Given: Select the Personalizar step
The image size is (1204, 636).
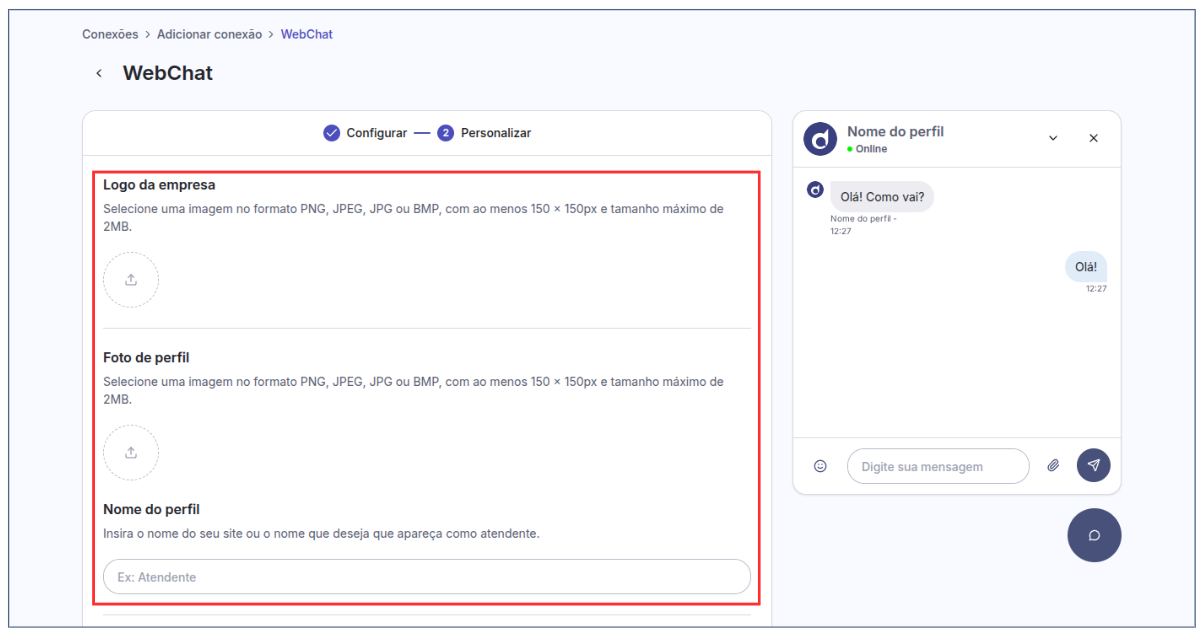Looking at the screenshot, I should 485,133.
